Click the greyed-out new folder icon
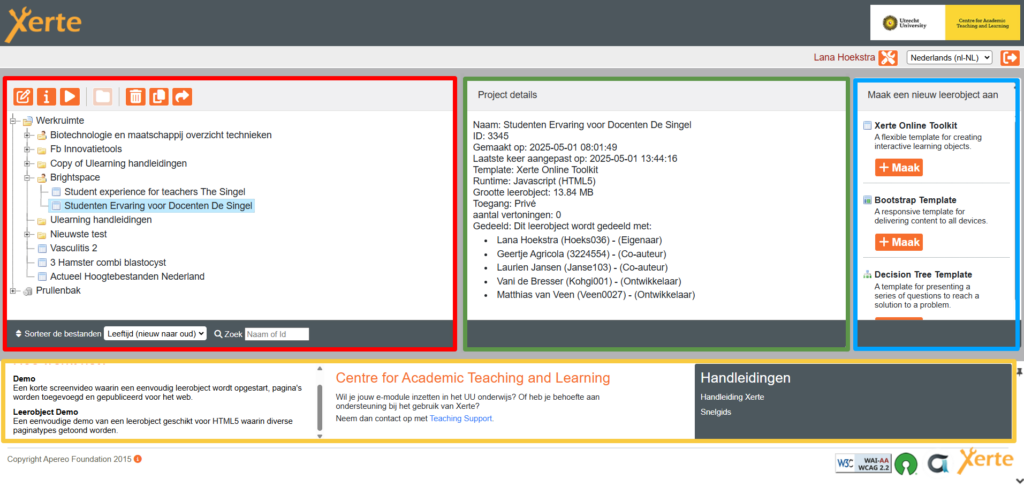The image size is (1024, 486). click(103, 97)
